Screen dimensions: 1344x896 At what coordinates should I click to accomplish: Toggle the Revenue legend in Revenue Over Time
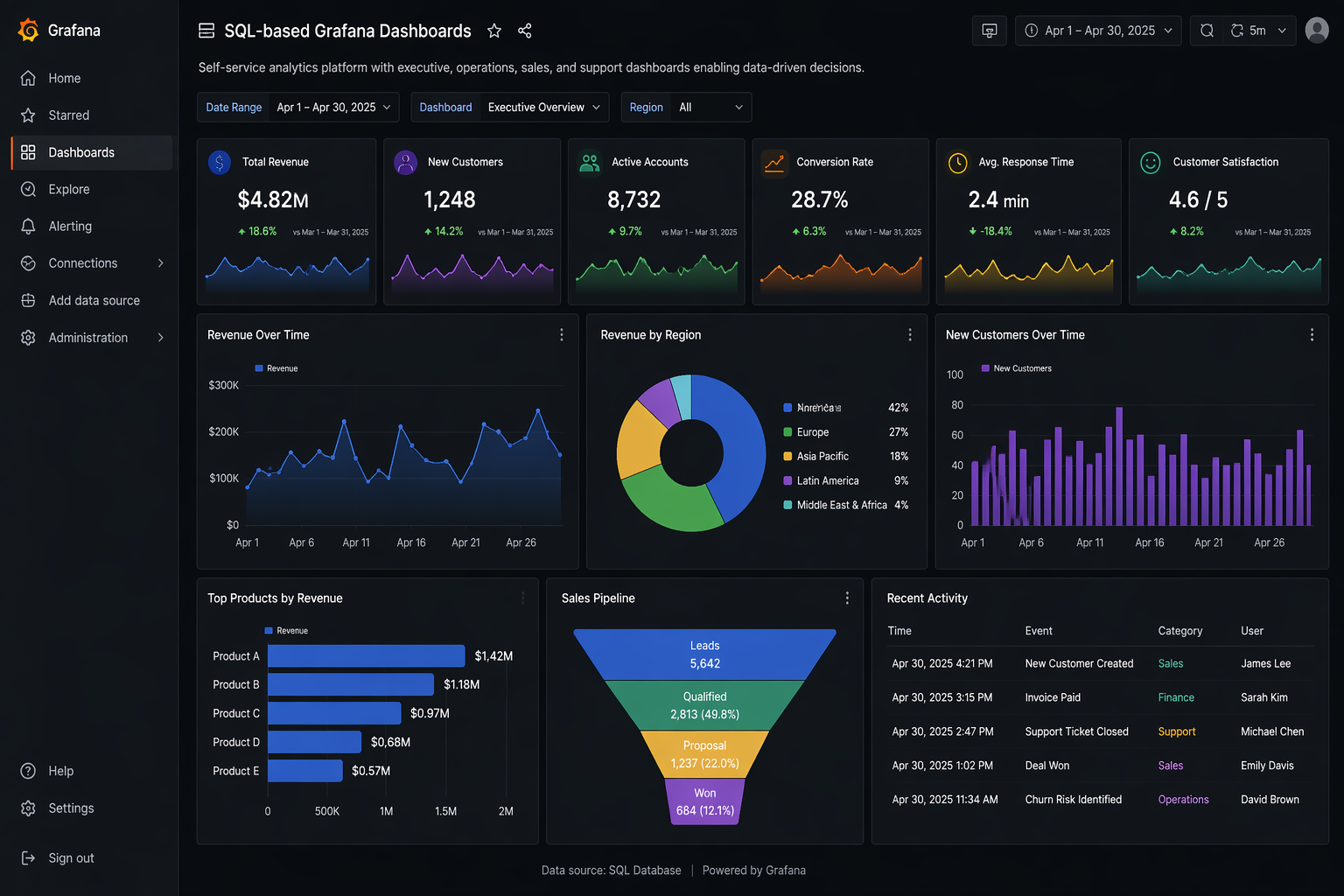coord(276,367)
